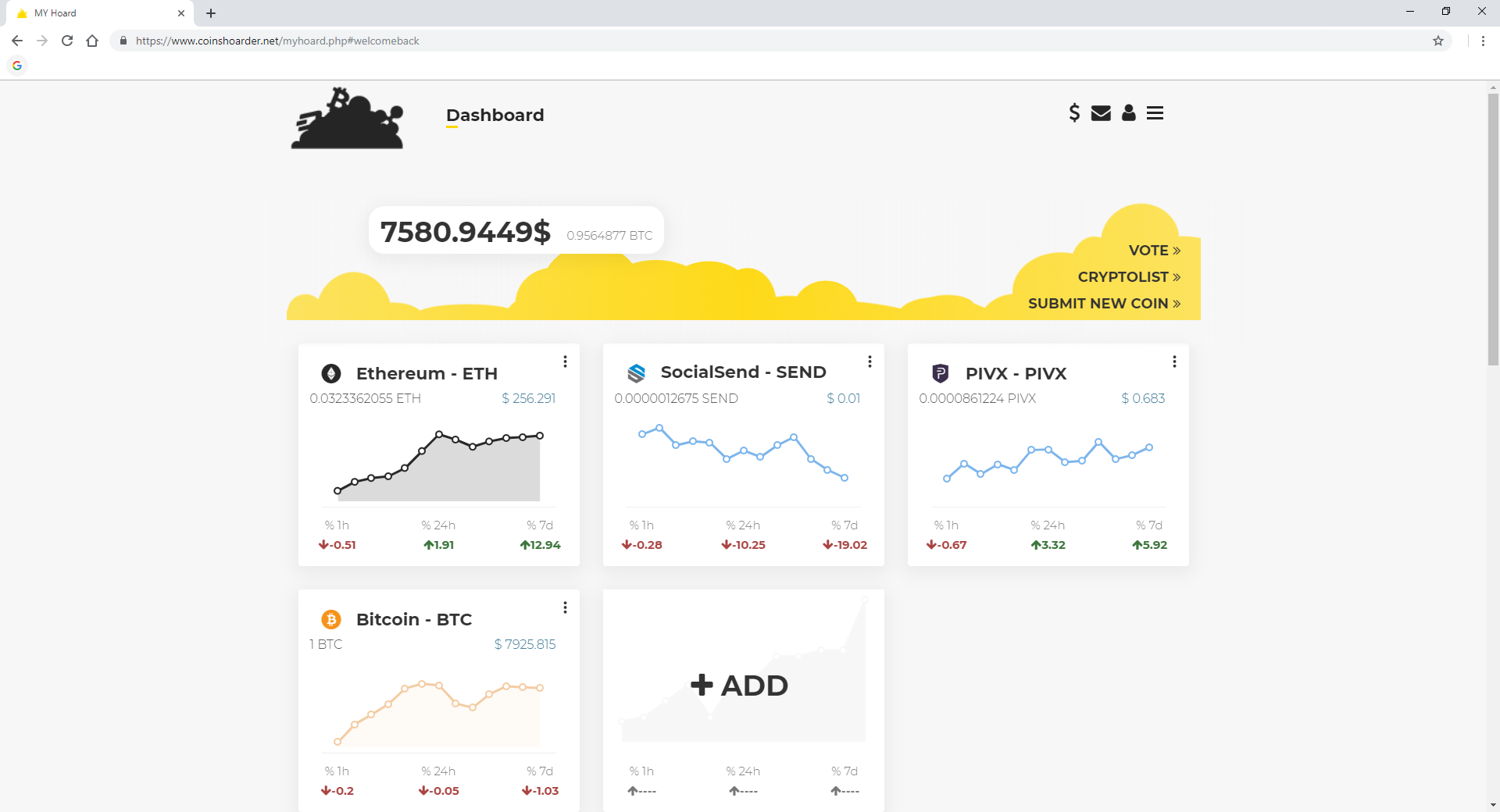Open Google bookmark shortcut
Image resolution: width=1500 pixels, height=812 pixels.
[x=17, y=66]
